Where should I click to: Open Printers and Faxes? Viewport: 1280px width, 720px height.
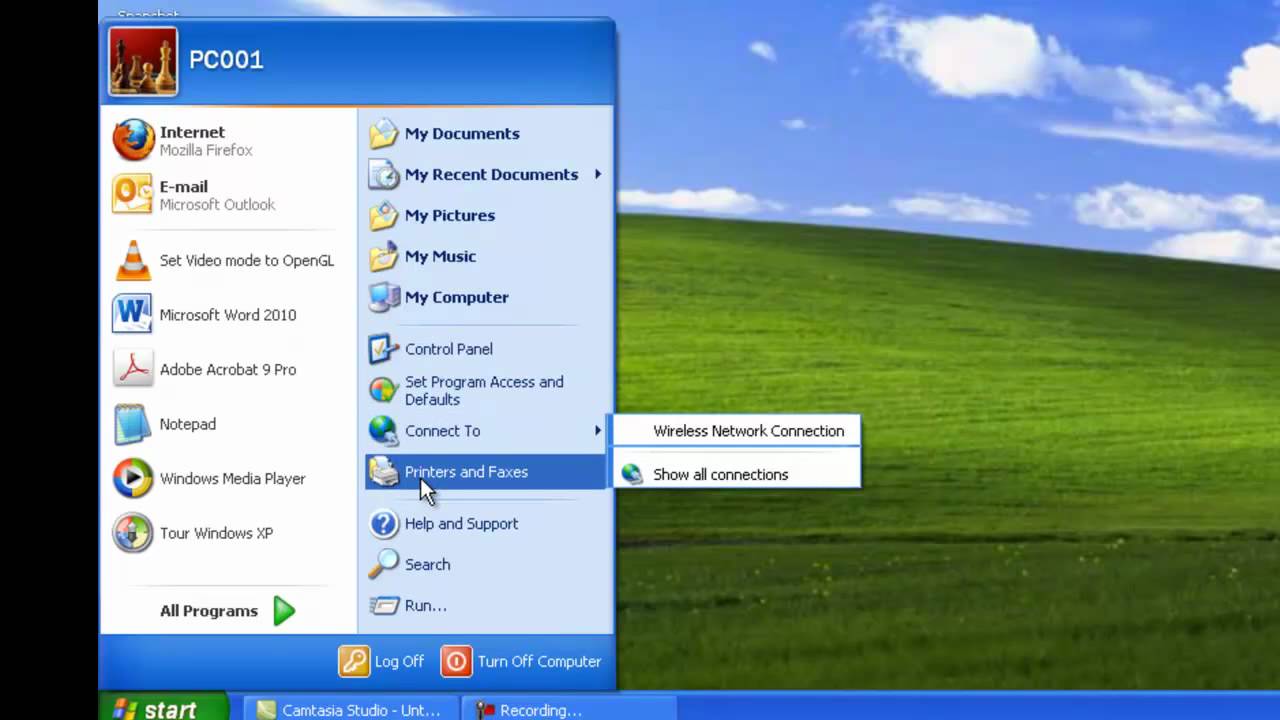[486, 472]
